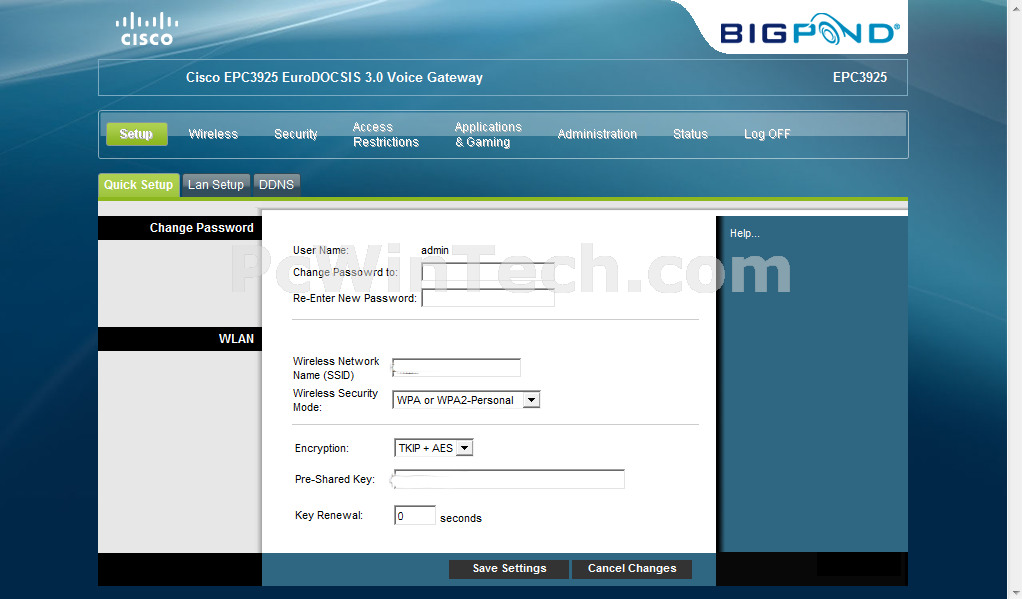The width and height of the screenshot is (1022, 599).
Task: Click the Wireless Network Name (SSID) field
Action: pyautogui.click(x=456, y=368)
